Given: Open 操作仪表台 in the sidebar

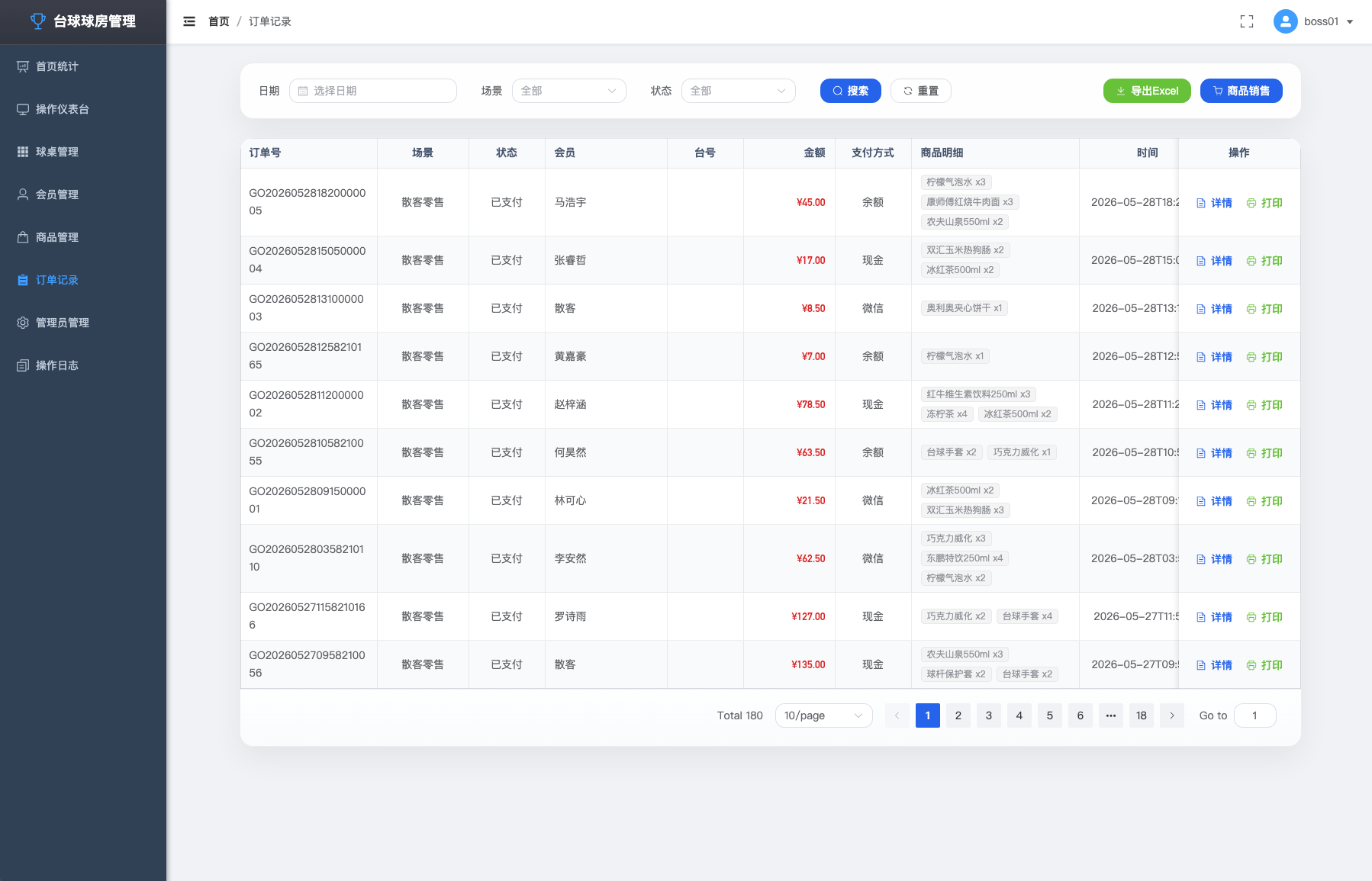Looking at the screenshot, I should point(83,109).
